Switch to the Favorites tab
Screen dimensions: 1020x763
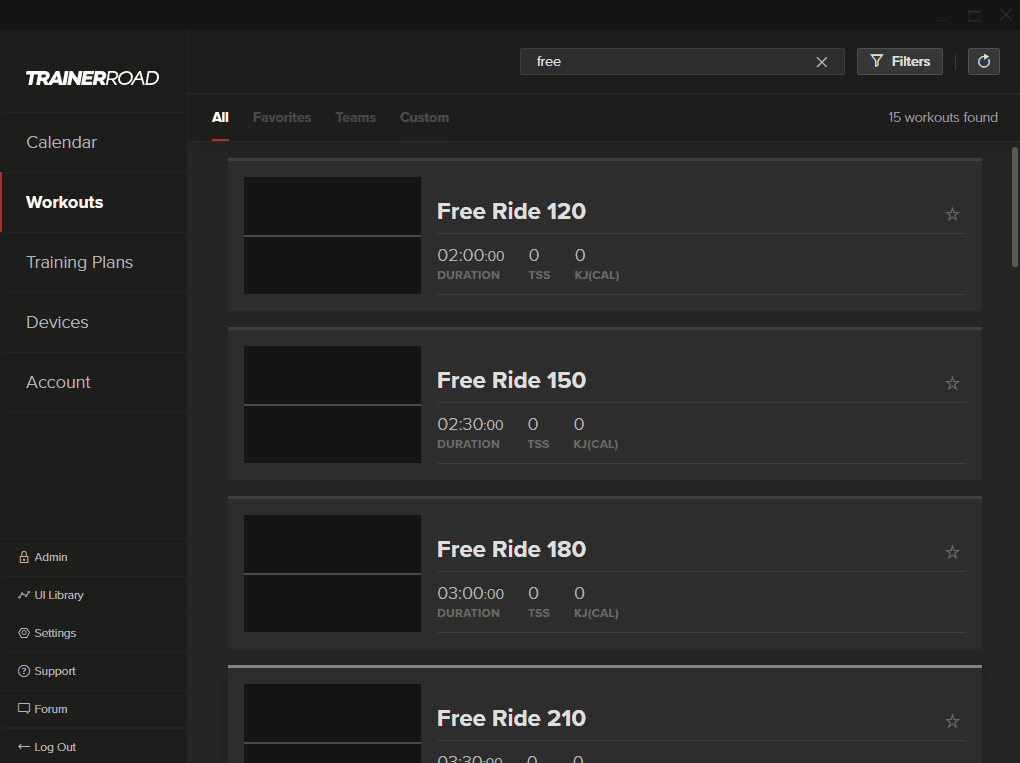(x=282, y=117)
